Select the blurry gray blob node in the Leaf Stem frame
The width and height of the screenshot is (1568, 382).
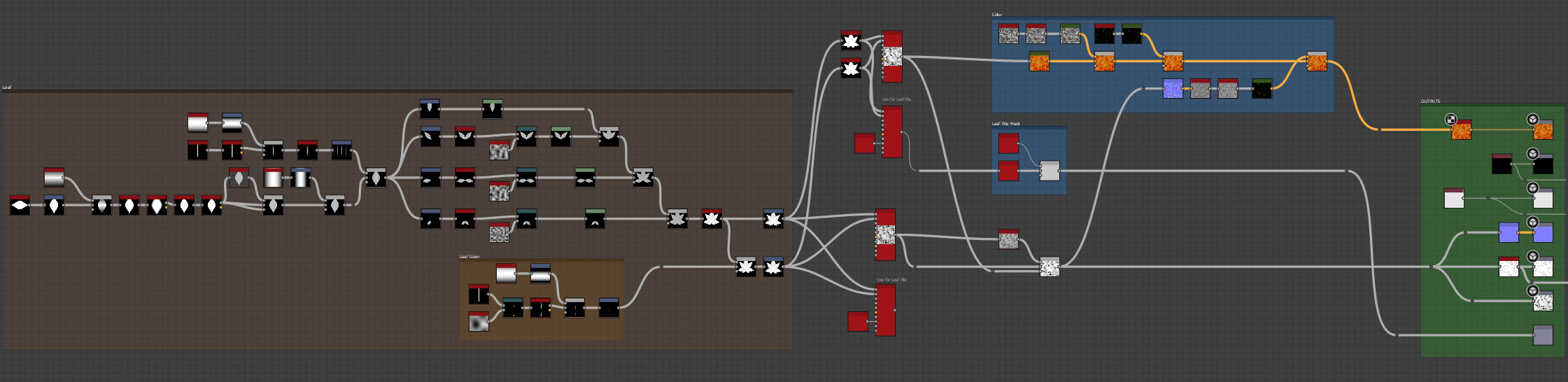pos(479,322)
